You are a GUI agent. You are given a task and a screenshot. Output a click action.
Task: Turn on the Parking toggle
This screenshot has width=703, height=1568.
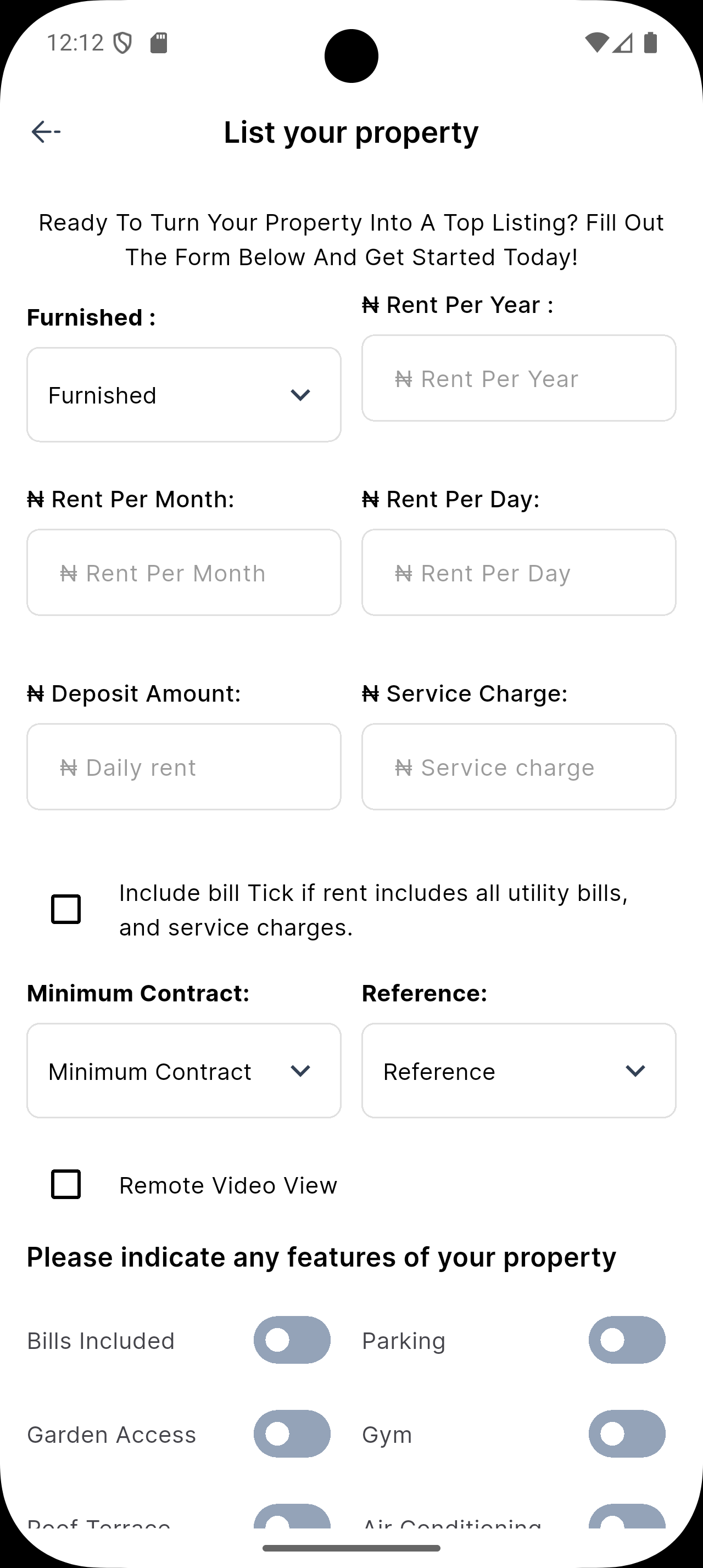(626, 1340)
